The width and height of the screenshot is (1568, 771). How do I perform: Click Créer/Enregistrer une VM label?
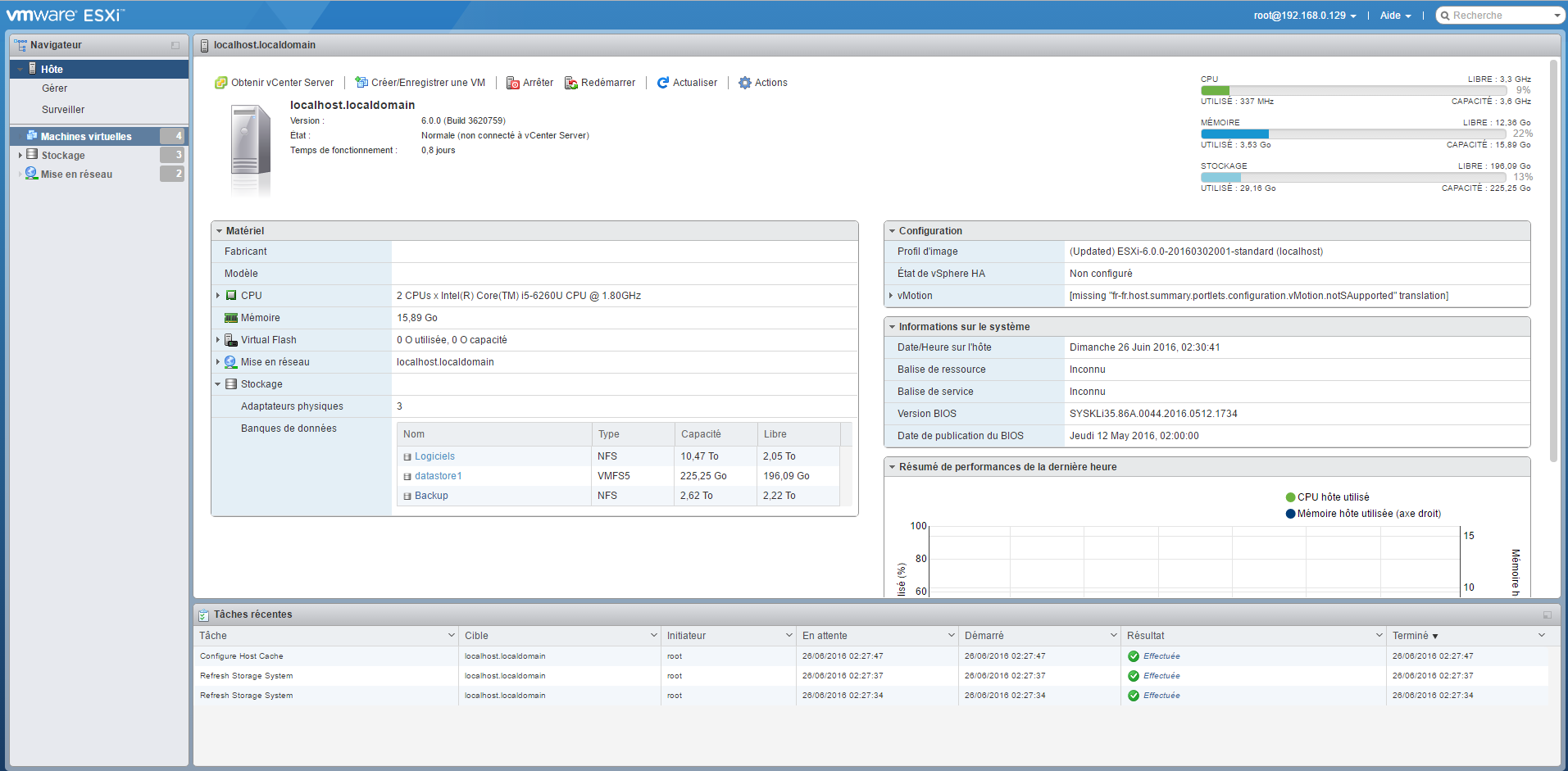[x=428, y=83]
